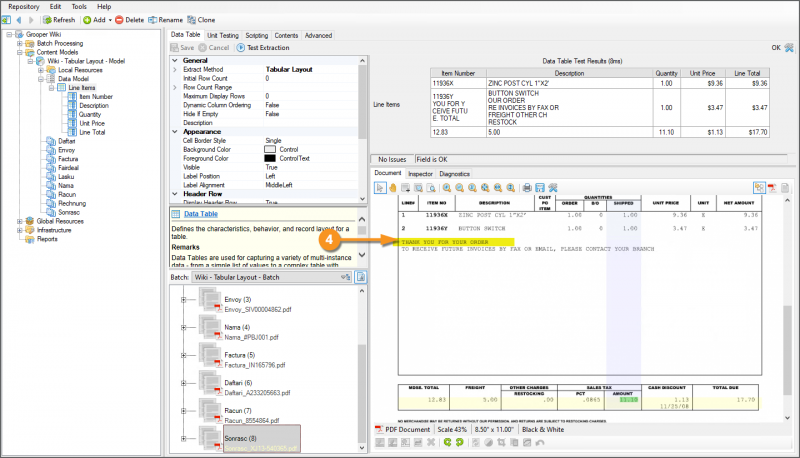The height and width of the screenshot is (458, 800).
Task: Click the tree layout view icon at viewer top right
Action: click(x=760, y=188)
